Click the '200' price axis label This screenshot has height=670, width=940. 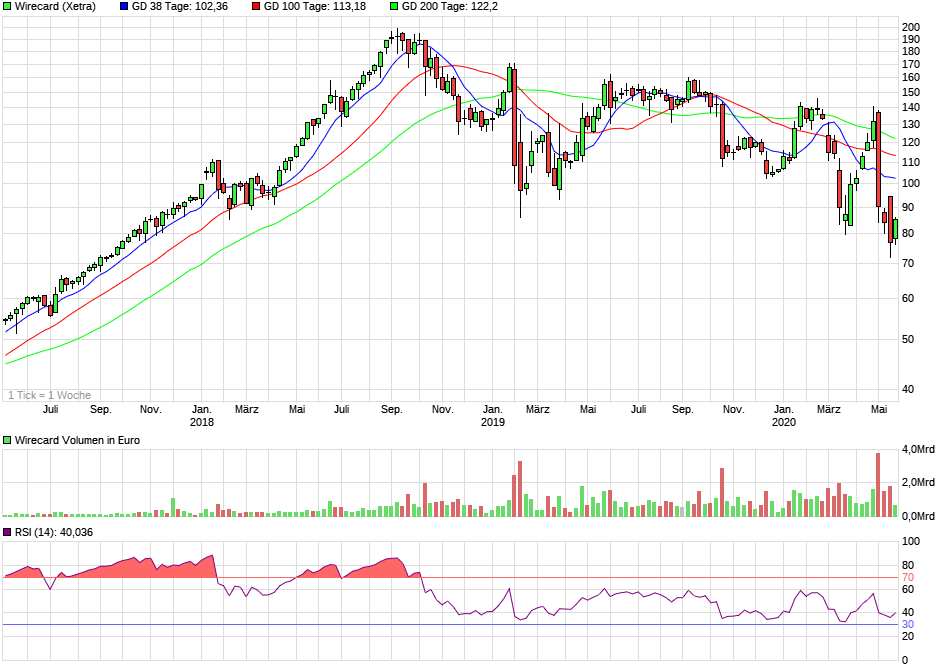pyautogui.click(x=911, y=27)
